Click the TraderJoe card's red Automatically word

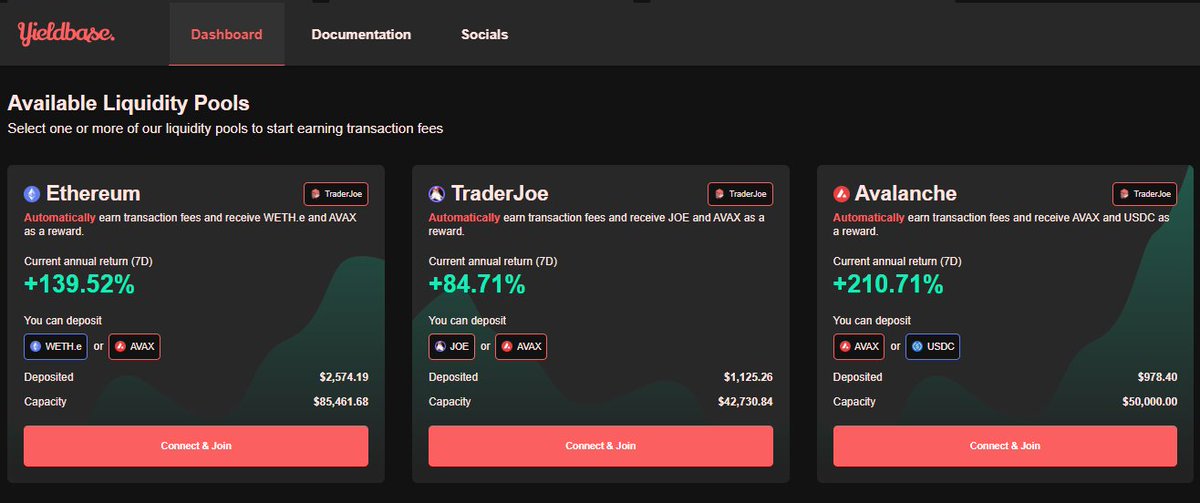coord(464,217)
